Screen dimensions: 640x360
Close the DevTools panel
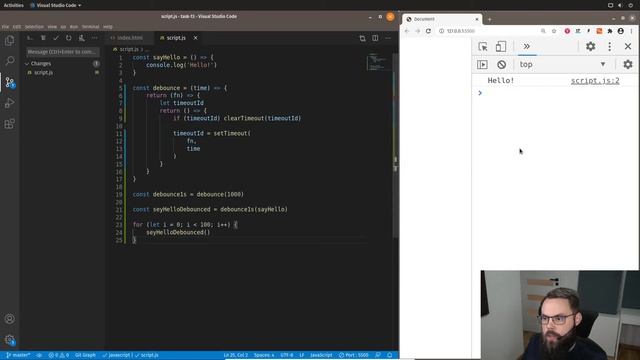click(628, 47)
